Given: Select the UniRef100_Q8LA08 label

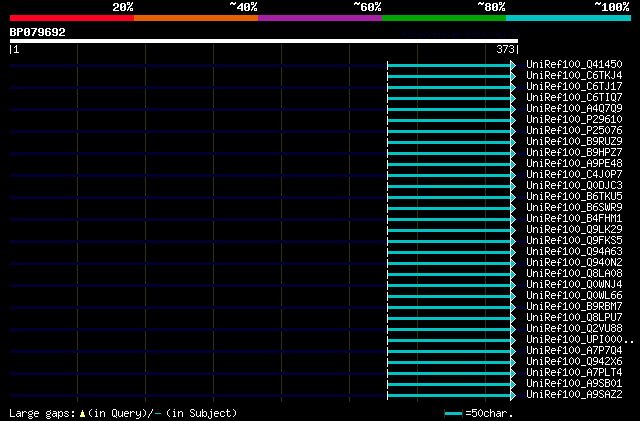Looking at the screenshot, I should pos(574,274).
